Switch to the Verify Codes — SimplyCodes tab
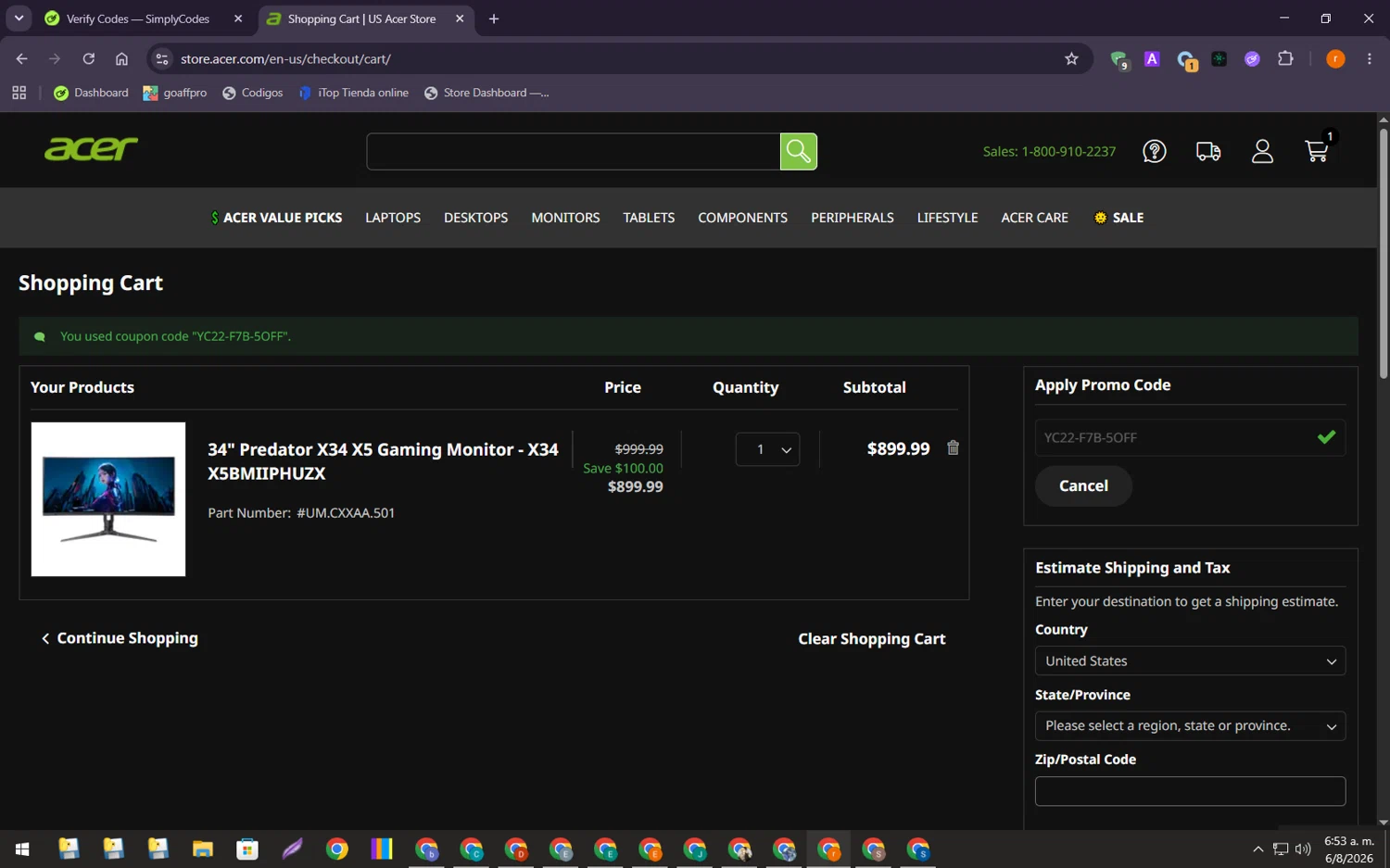The width and height of the screenshot is (1390, 868). coord(139,19)
